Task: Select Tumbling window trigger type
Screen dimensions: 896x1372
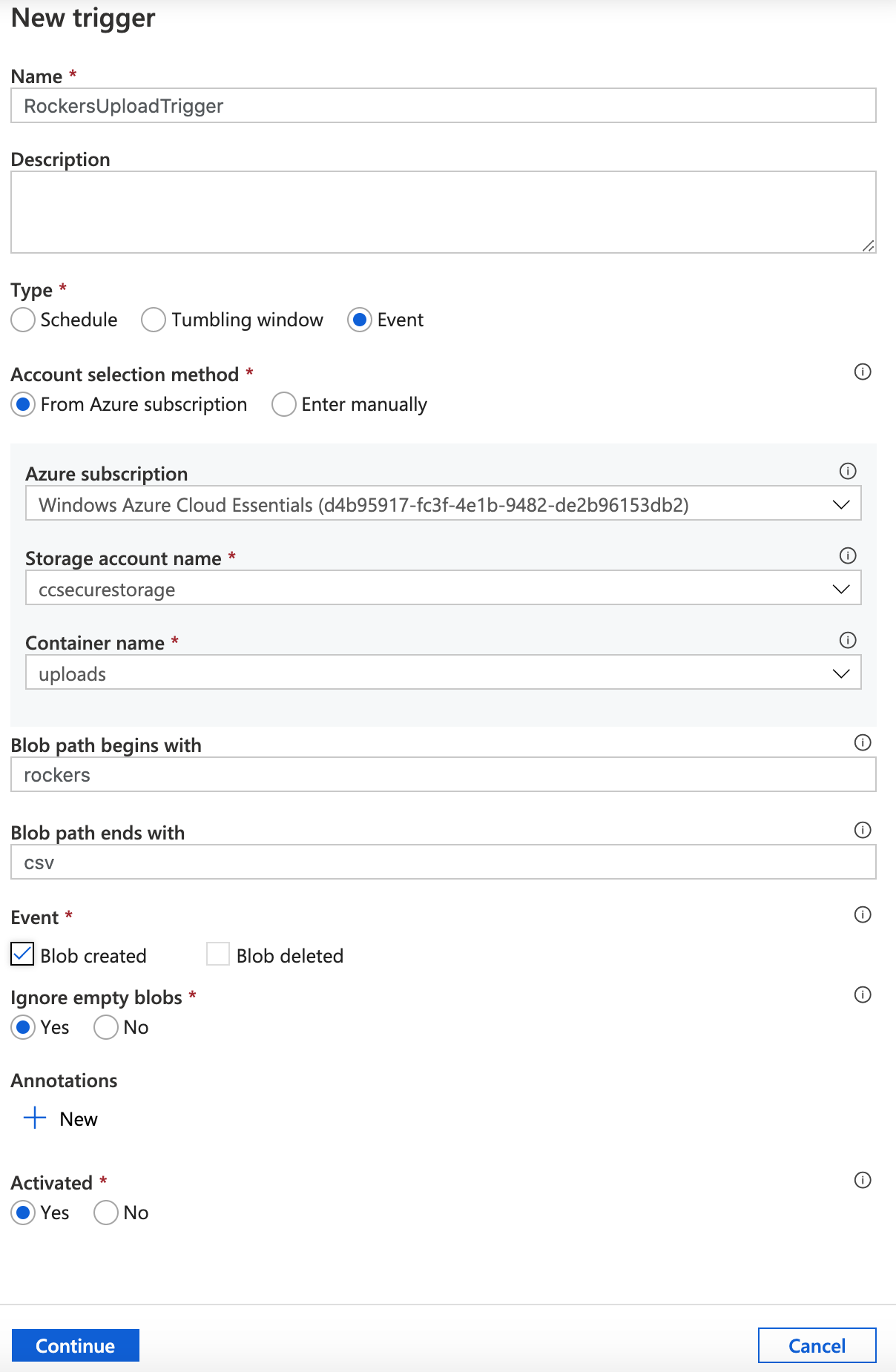Action: point(154,320)
